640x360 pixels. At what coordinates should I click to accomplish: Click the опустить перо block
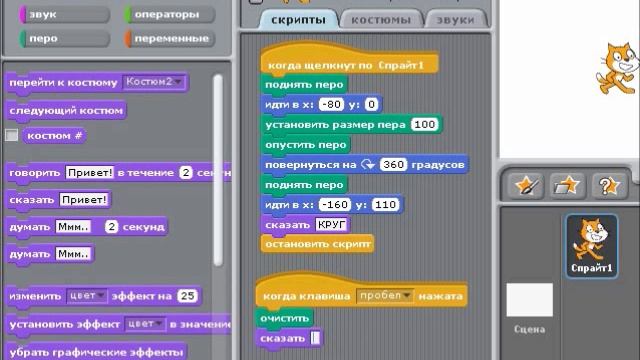point(306,145)
